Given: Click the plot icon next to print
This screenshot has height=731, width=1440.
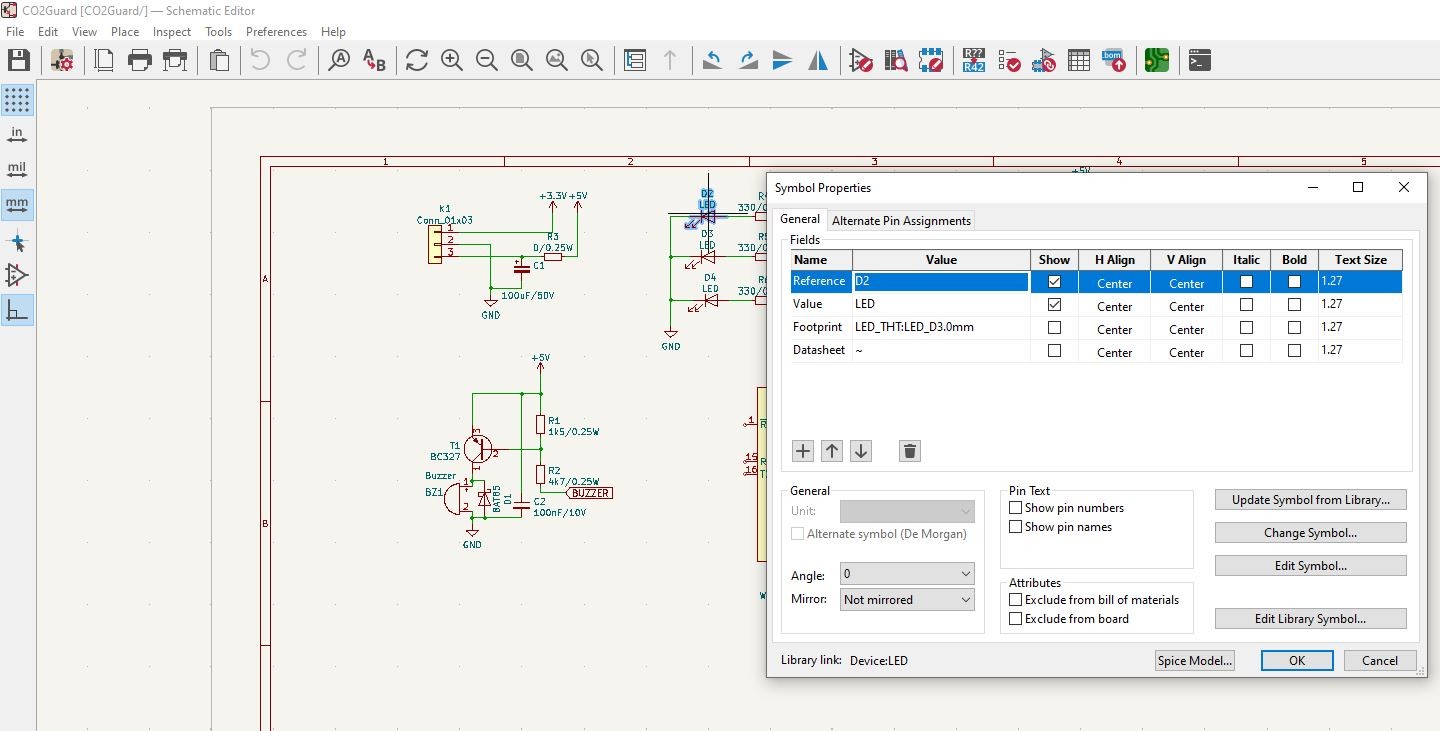Looking at the screenshot, I should click(175, 61).
